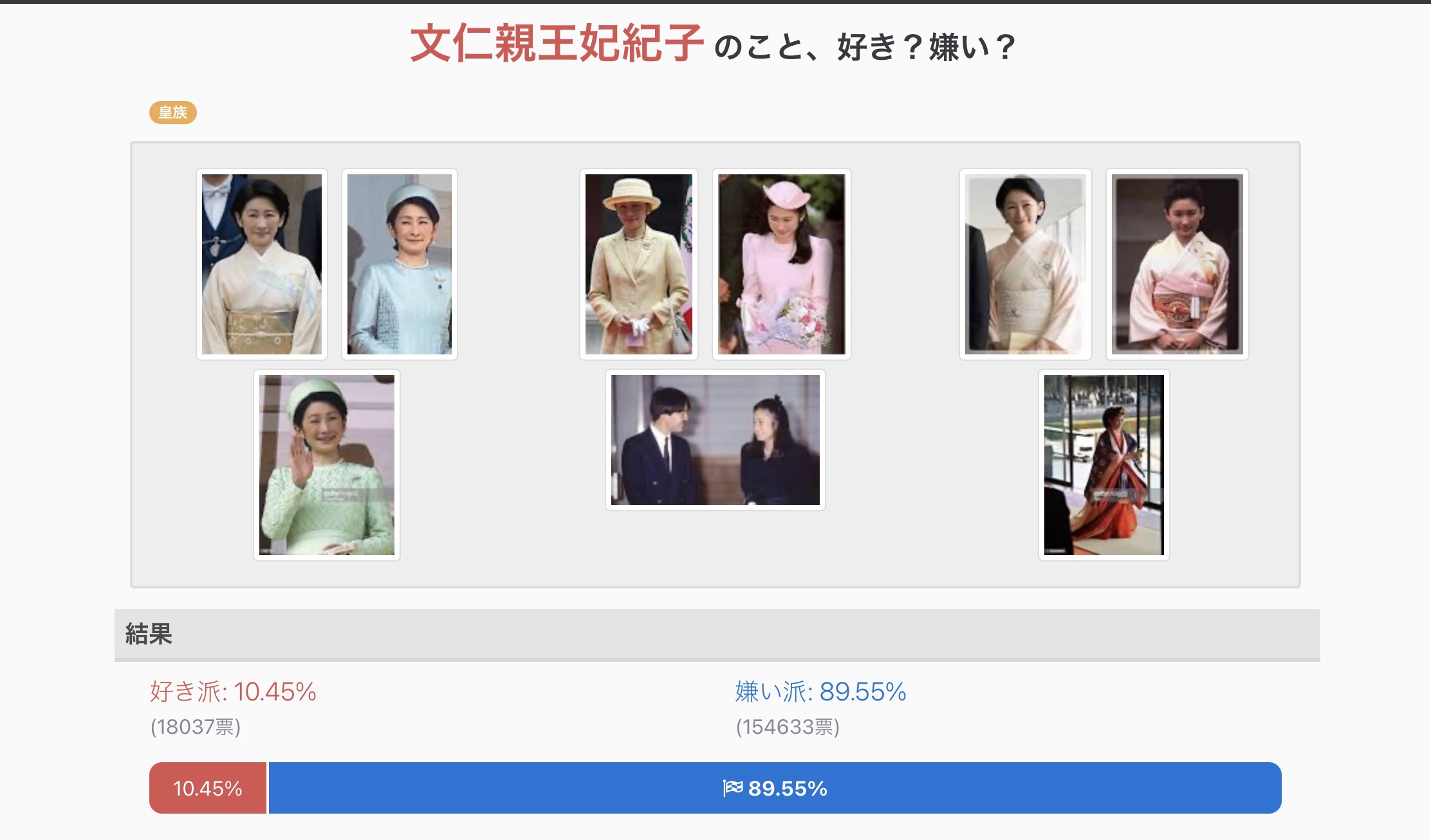Click the red 文仁親王妃紀子 title
The image size is (1431, 840).
coord(557,44)
